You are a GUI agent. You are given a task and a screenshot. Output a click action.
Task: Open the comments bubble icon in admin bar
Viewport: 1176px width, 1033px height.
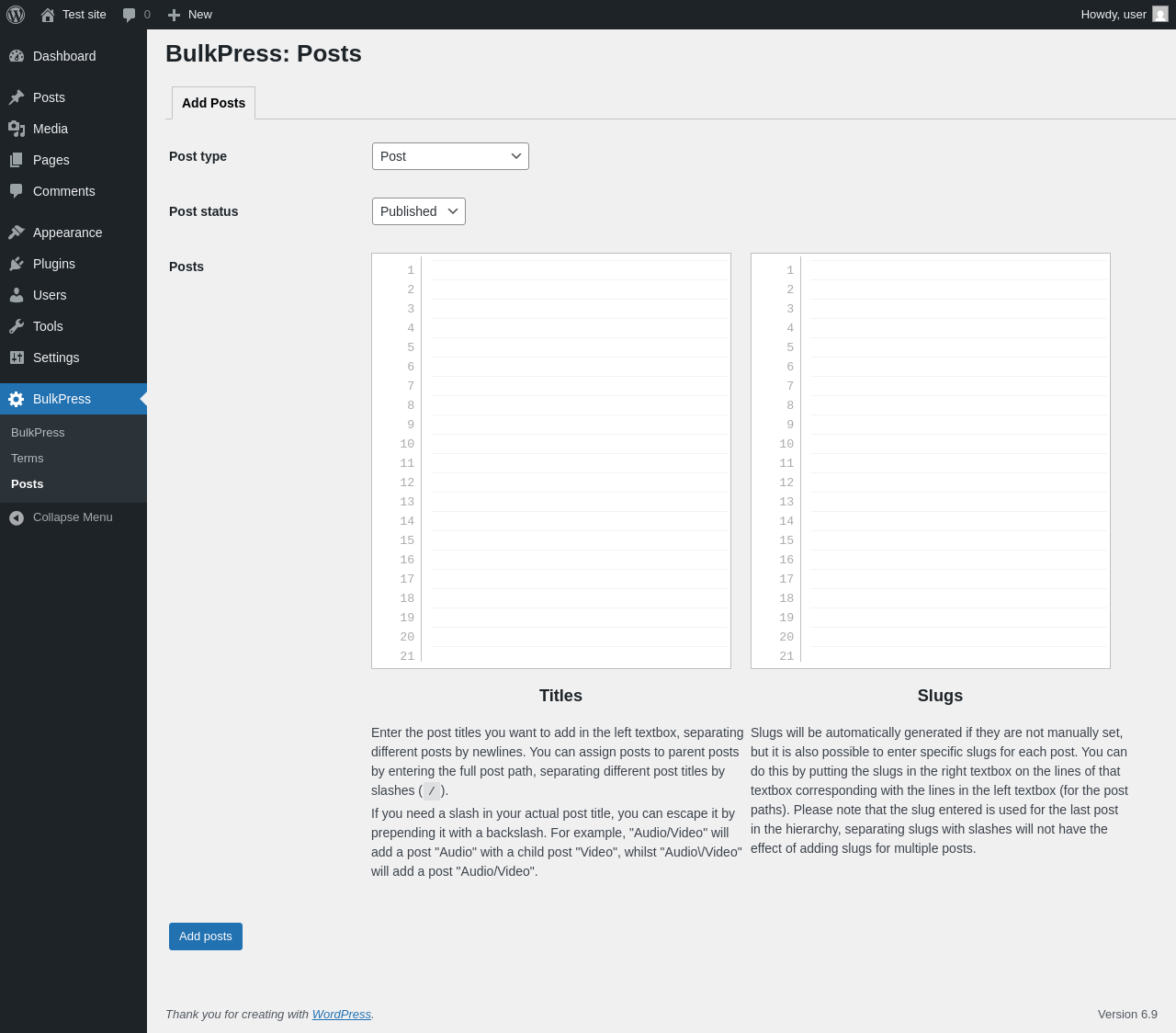(130, 15)
